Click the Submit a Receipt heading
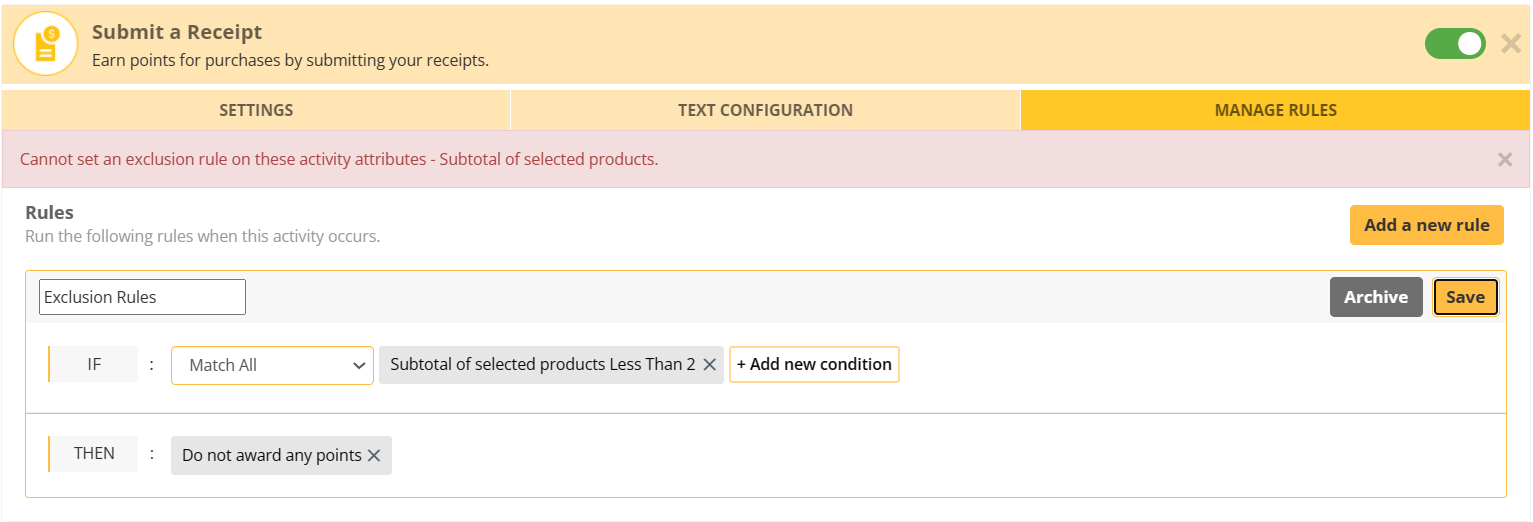Viewport: 1533px width, 522px height. 177,33
